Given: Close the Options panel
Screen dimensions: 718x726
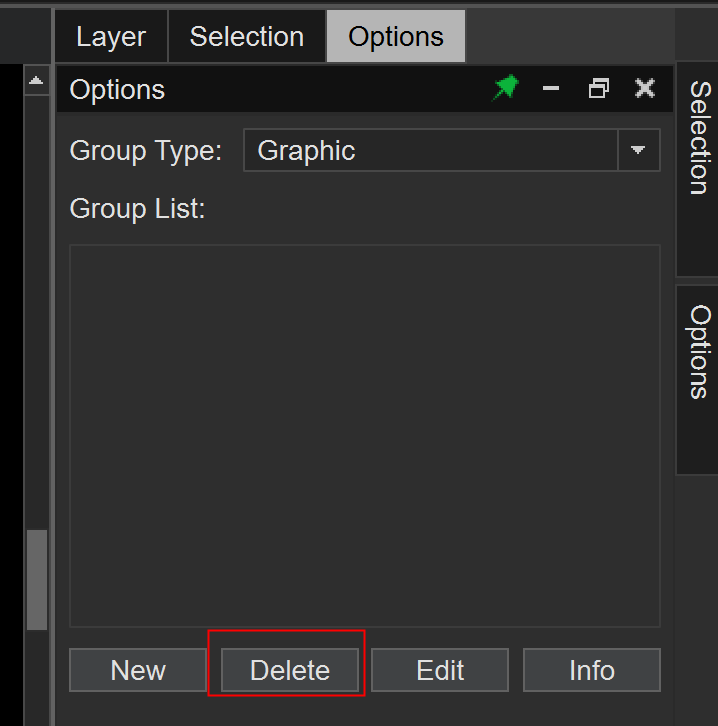Looking at the screenshot, I should (x=645, y=89).
